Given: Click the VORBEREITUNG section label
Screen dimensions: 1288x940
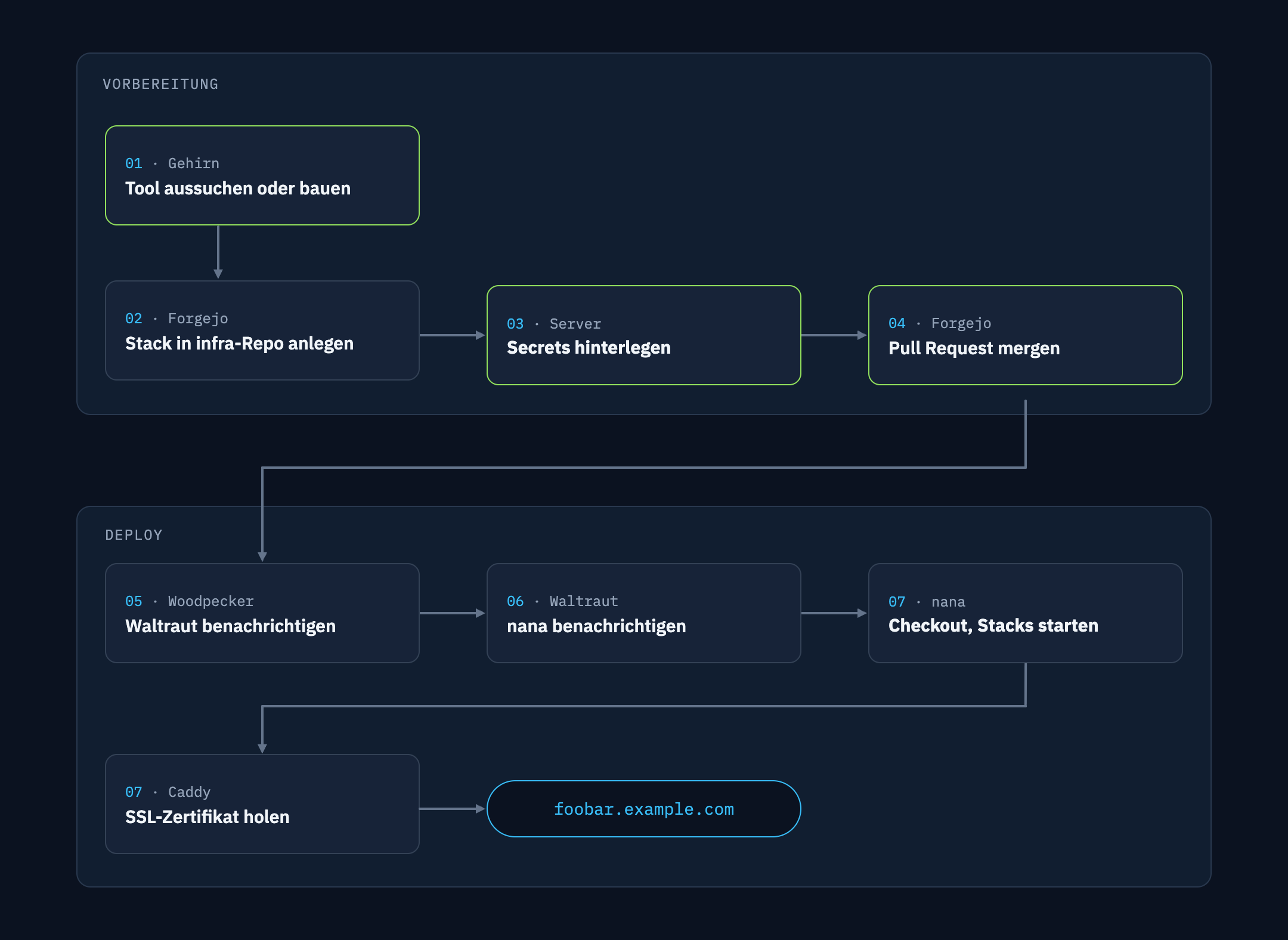Looking at the screenshot, I should pos(160,84).
